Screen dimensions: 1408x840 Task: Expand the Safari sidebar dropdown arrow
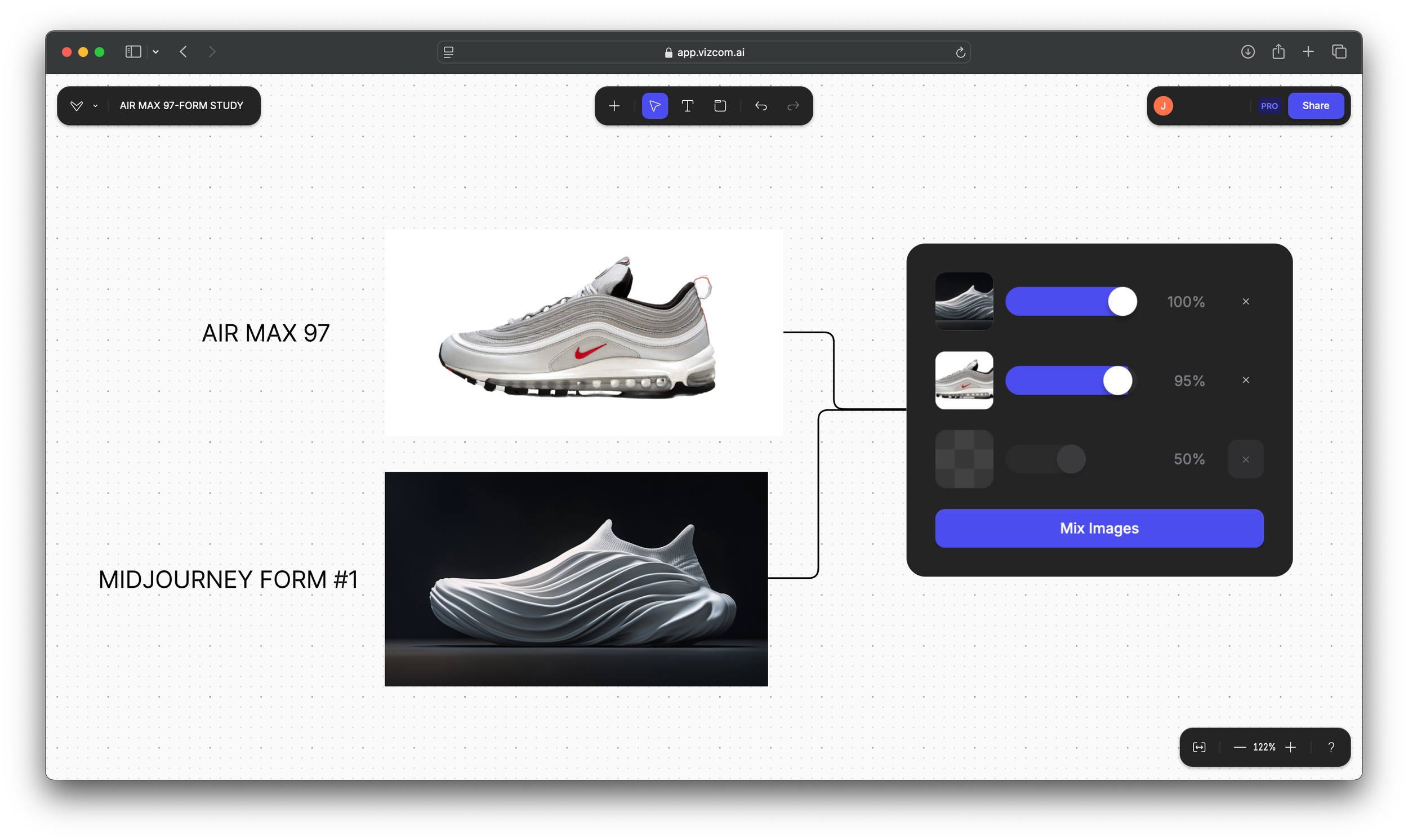pyautogui.click(x=155, y=52)
